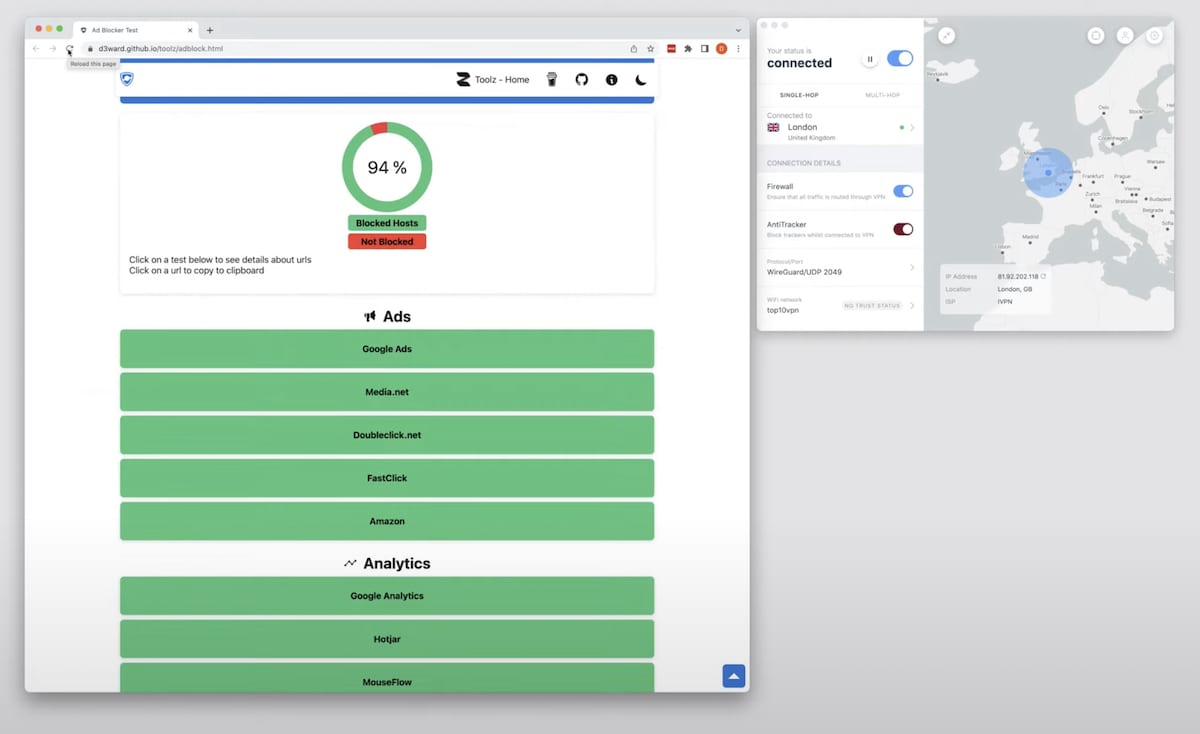Open the GitHub icon link
This screenshot has height=734, width=1200.
pyautogui.click(x=582, y=79)
